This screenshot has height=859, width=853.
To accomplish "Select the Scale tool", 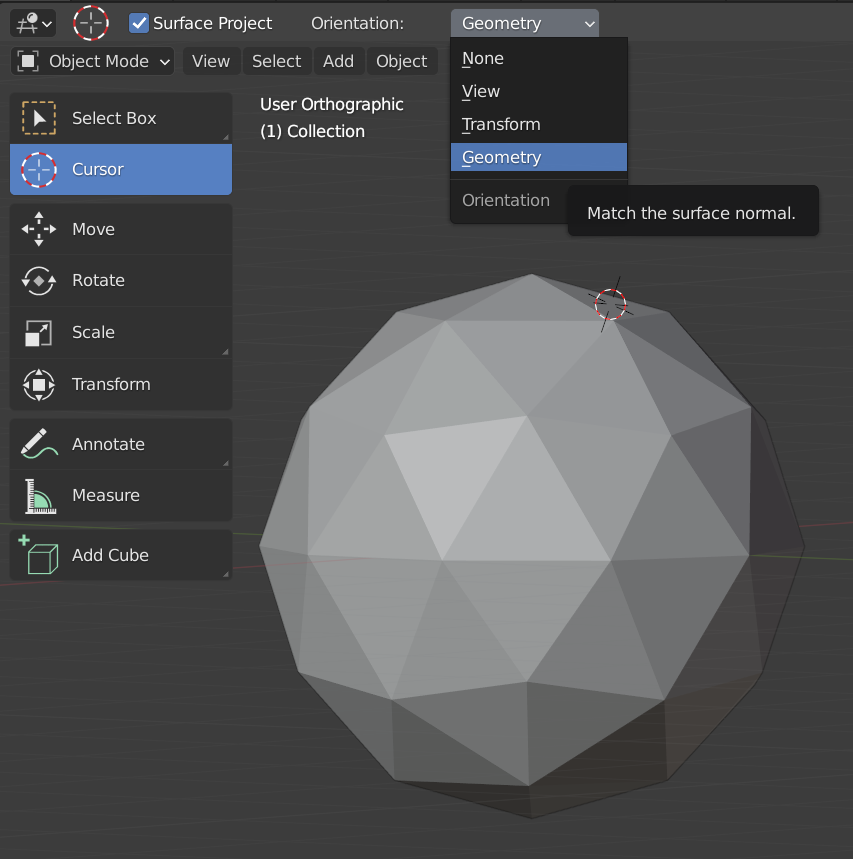I will tap(121, 333).
